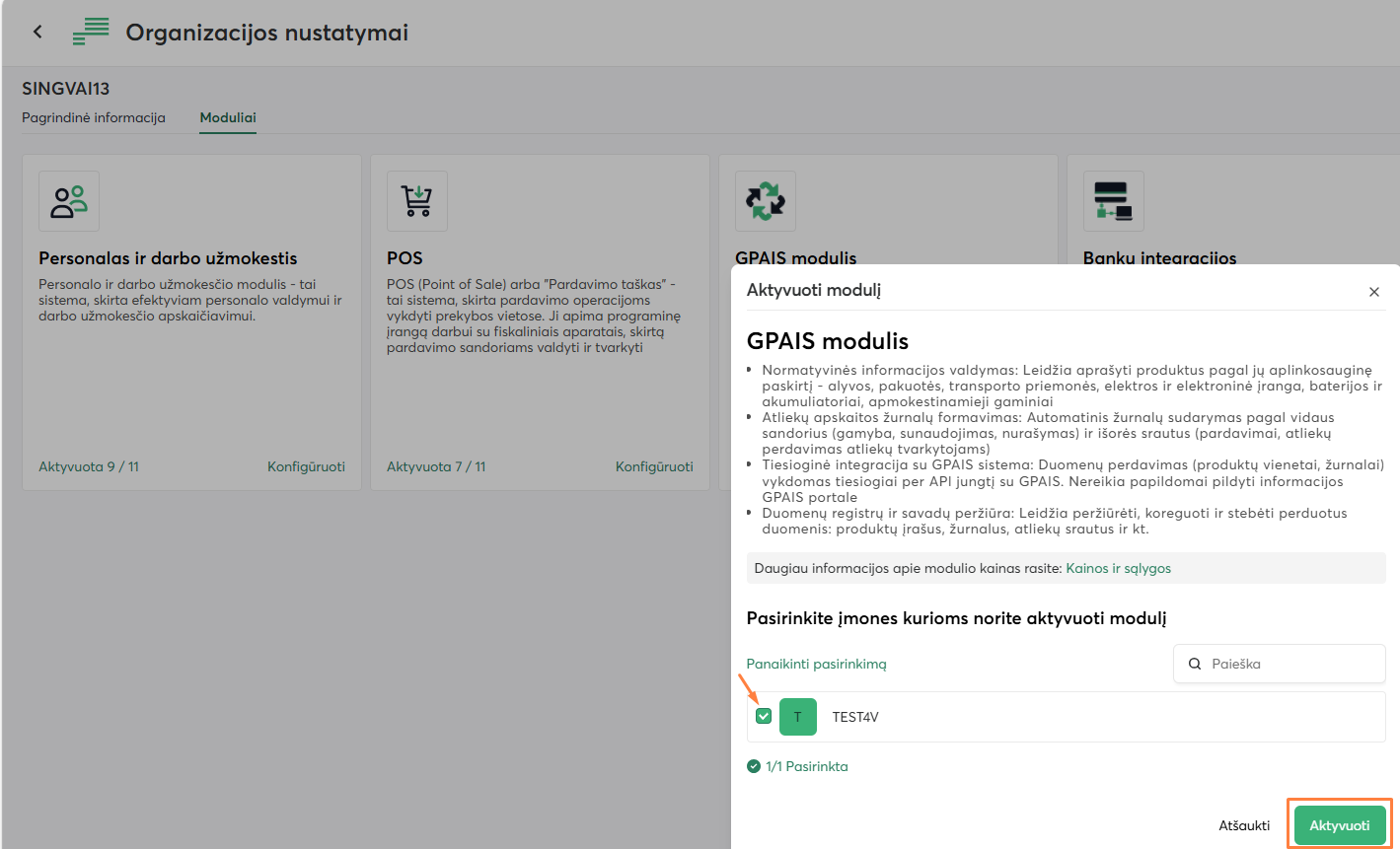Image resolution: width=1400 pixels, height=849 pixels.
Task: Click the Personalas module people icon
Action: click(x=69, y=201)
